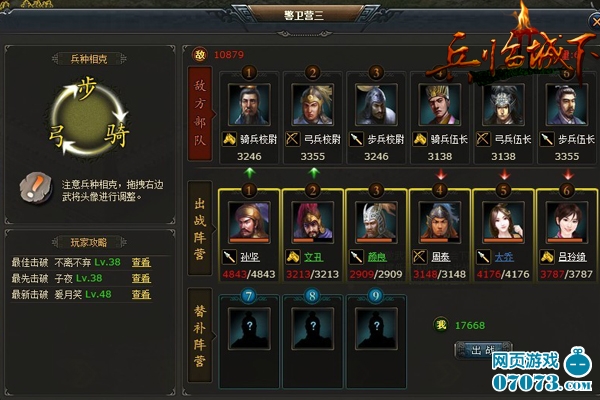Click empty substitute slot 9

[376, 329]
